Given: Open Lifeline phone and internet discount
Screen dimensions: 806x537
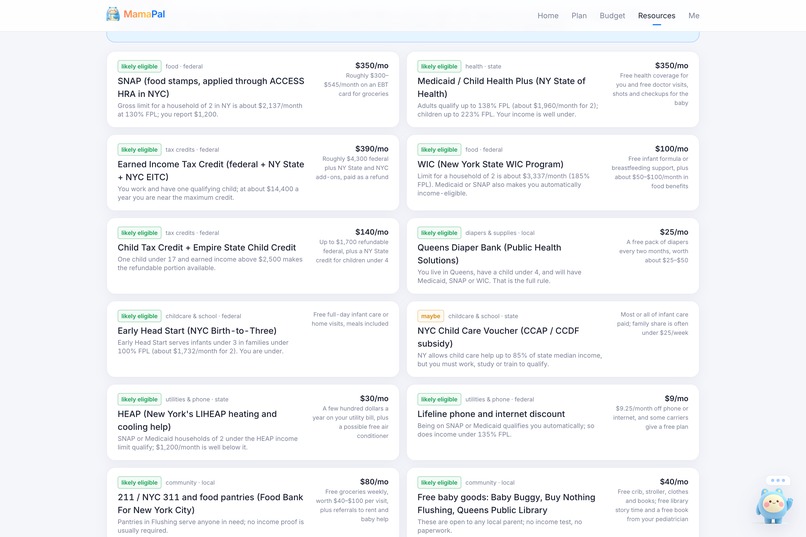Looking at the screenshot, I should [x=553, y=422].
